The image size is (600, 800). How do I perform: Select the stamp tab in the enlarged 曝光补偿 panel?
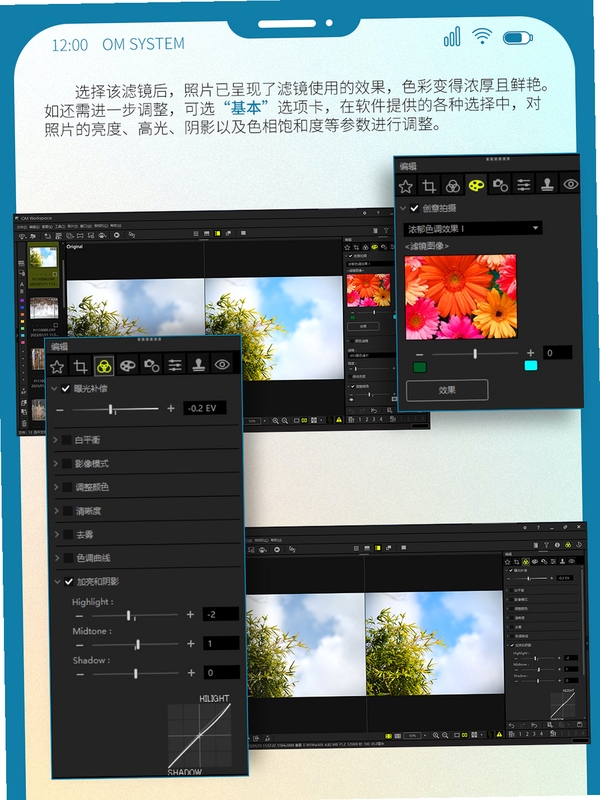click(x=198, y=365)
